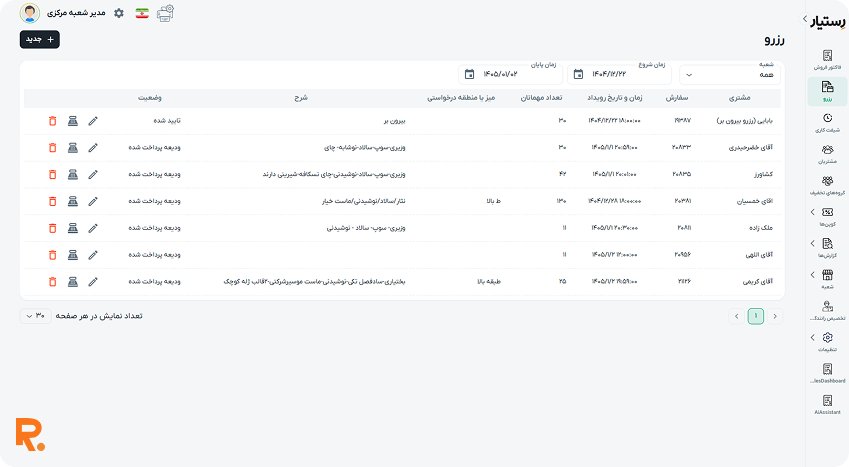The width and height of the screenshot is (849, 467).
Task: Delete the reservation with 130 guests
Action: click(53, 201)
